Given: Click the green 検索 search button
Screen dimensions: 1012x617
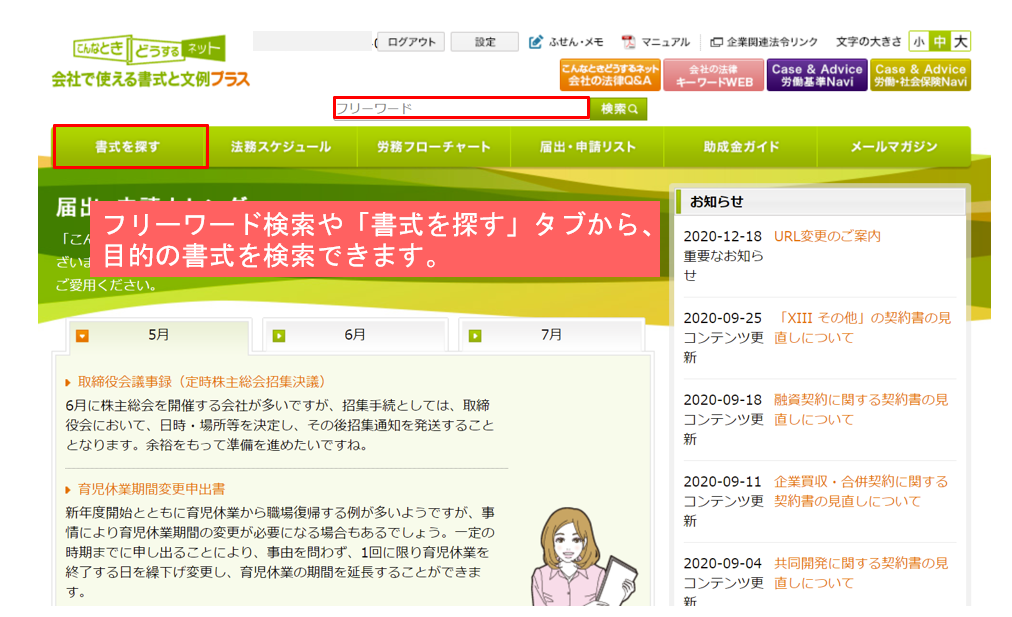Looking at the screenshot, I should tap(619, 108).
